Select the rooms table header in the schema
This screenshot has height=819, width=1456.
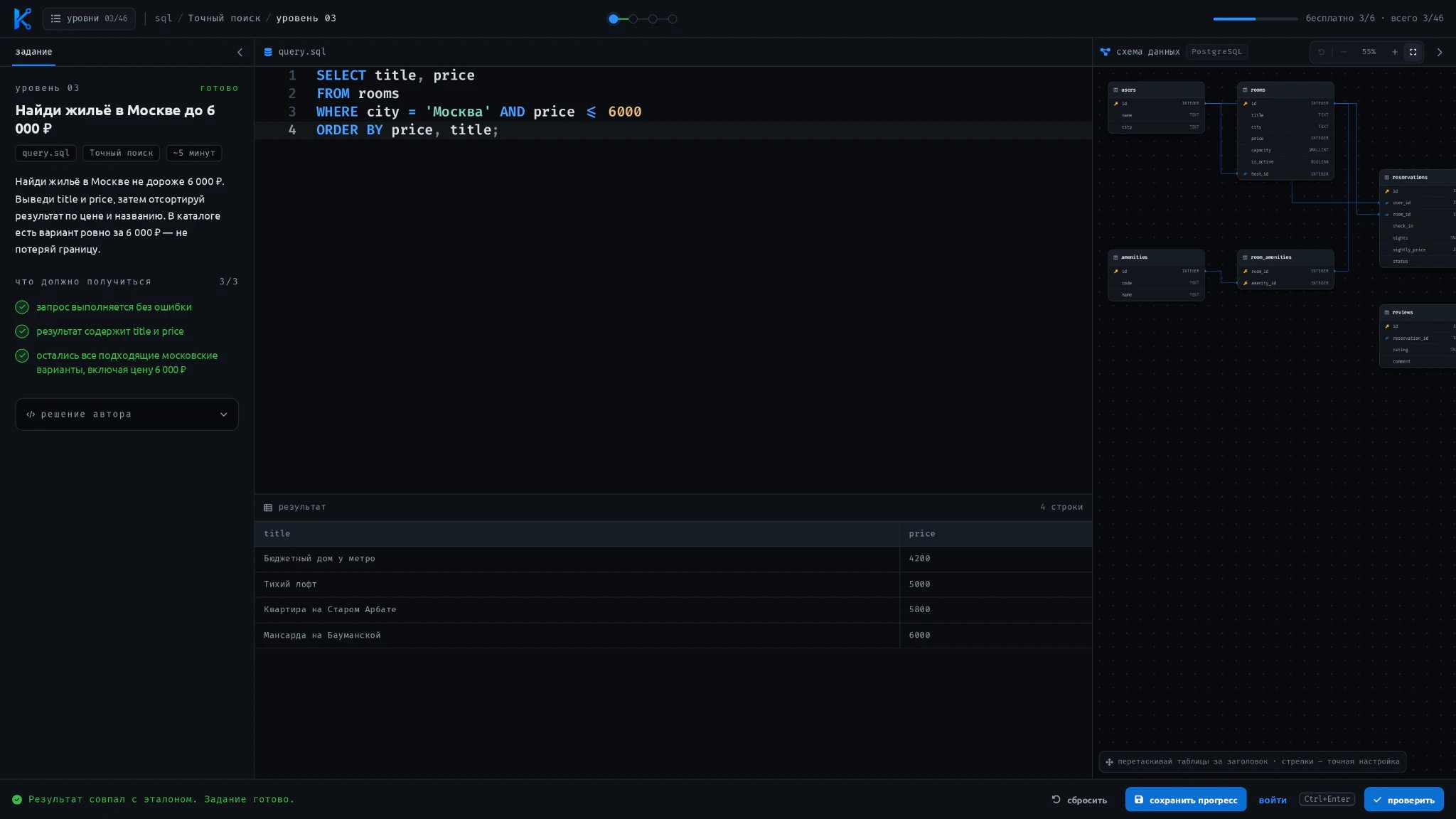point(1285,90)
